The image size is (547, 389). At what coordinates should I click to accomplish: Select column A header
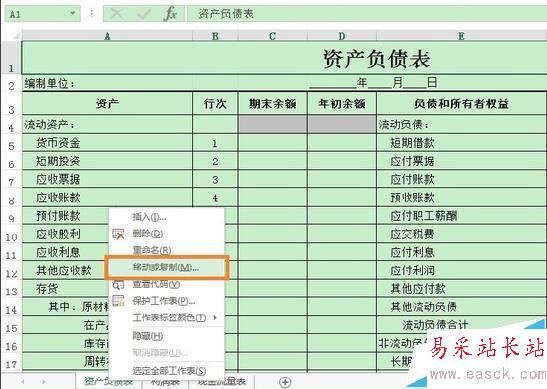point(107,36)
